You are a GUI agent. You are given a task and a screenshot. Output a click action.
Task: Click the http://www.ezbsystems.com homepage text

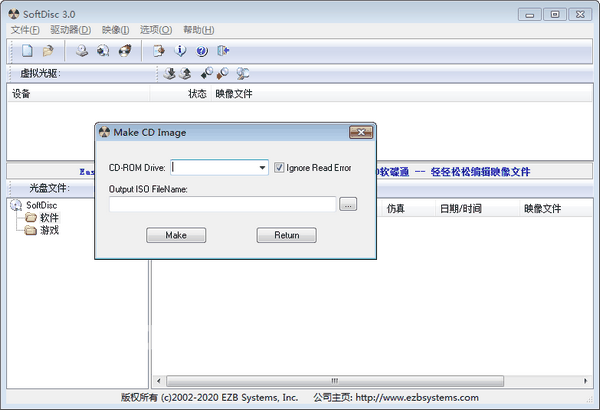pos(417,398)
